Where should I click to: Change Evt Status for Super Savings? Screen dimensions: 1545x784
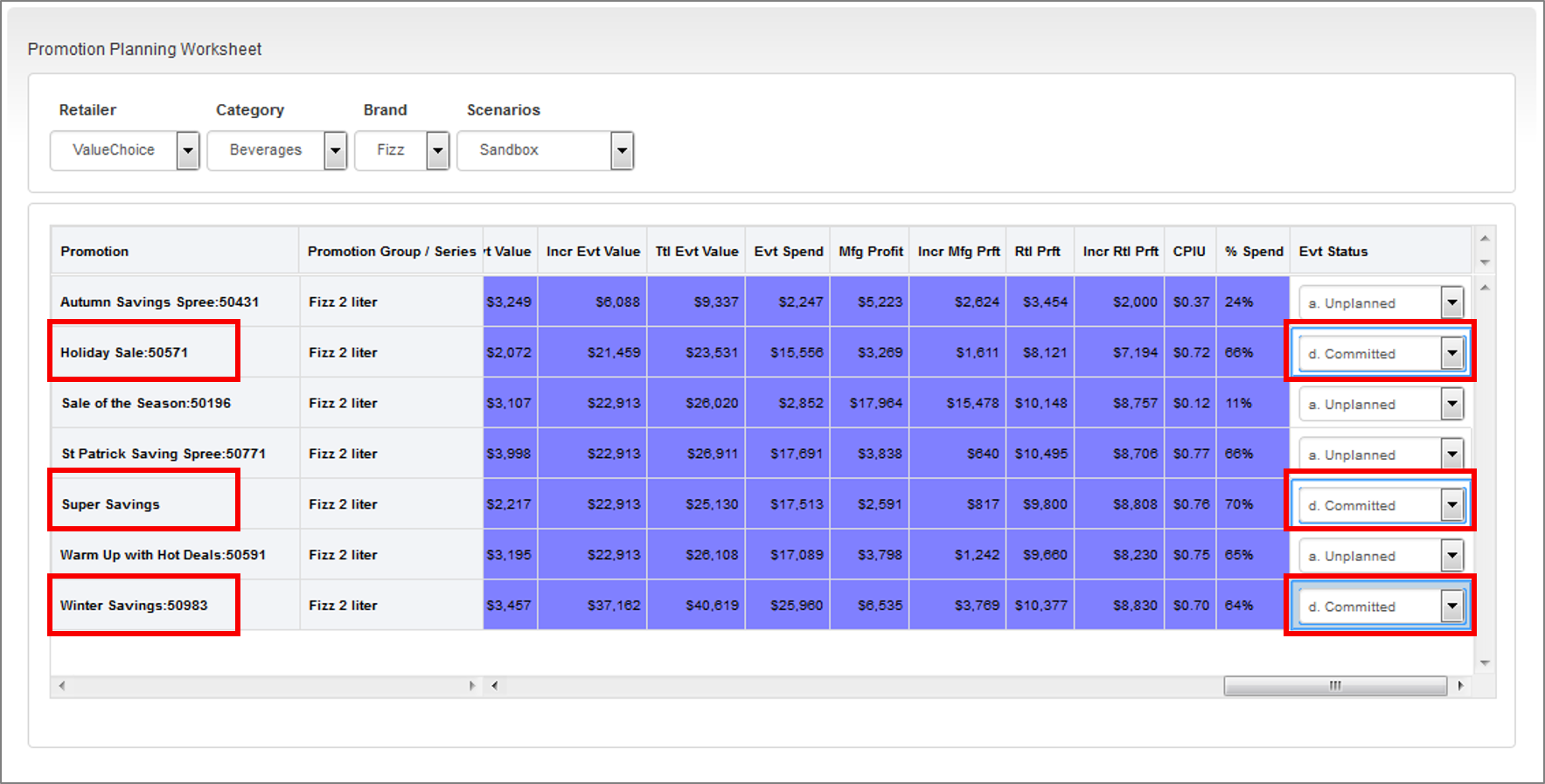point(1381,505)
